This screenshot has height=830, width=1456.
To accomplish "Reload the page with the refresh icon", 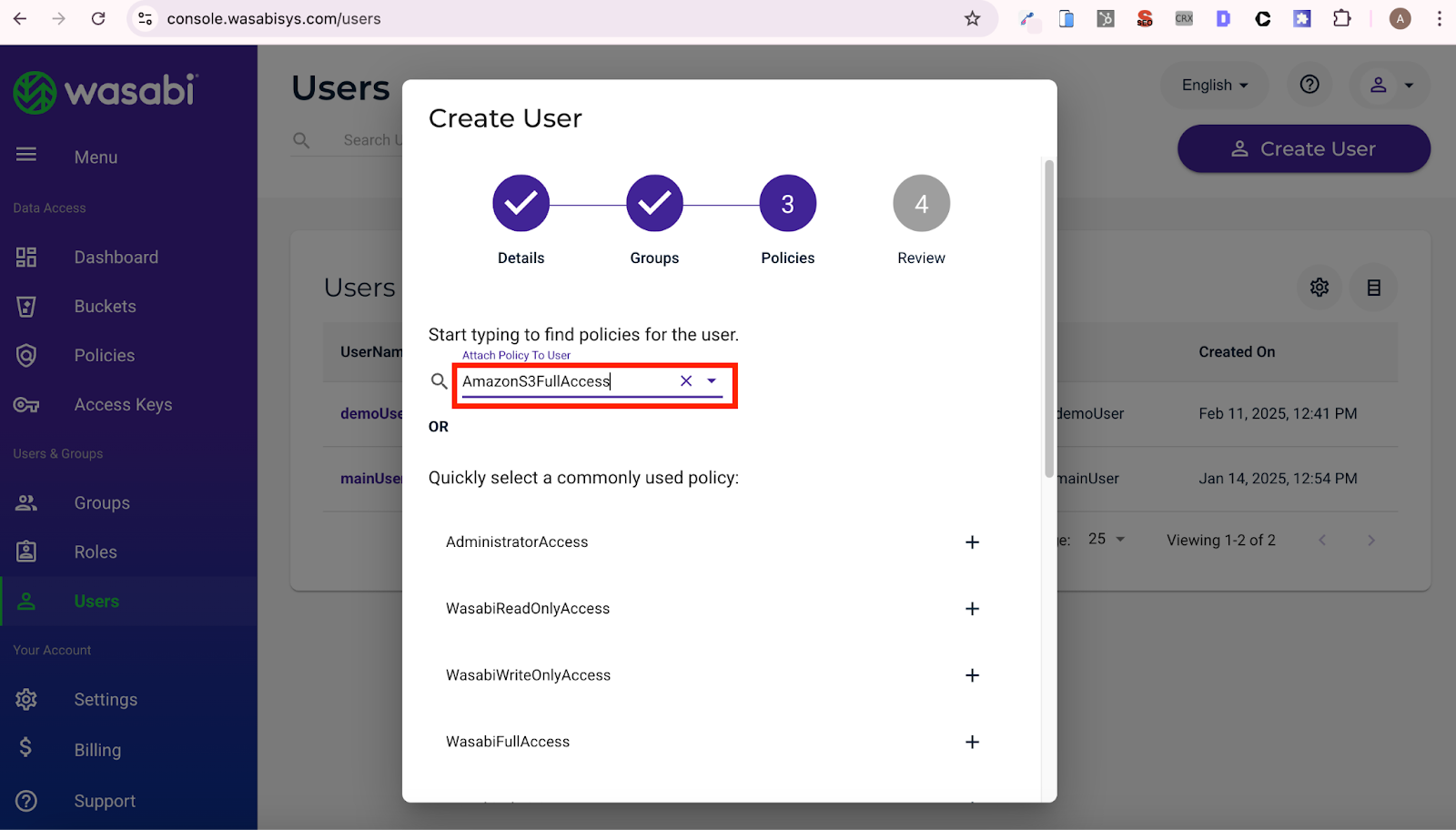I will tap(98, 18).
